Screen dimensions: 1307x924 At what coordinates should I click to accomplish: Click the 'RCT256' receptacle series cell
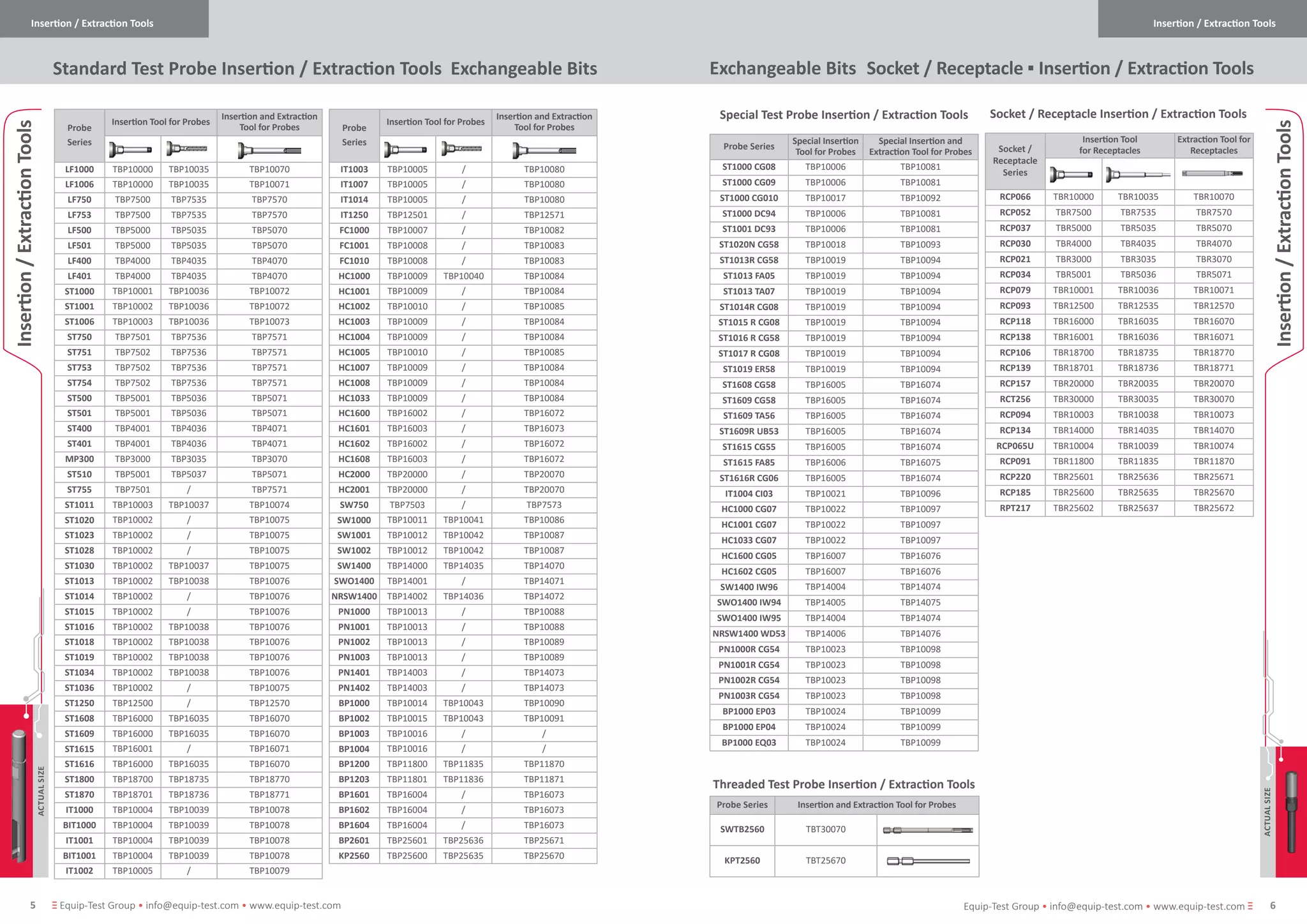pyautogui.click(x=1015, y=399)
